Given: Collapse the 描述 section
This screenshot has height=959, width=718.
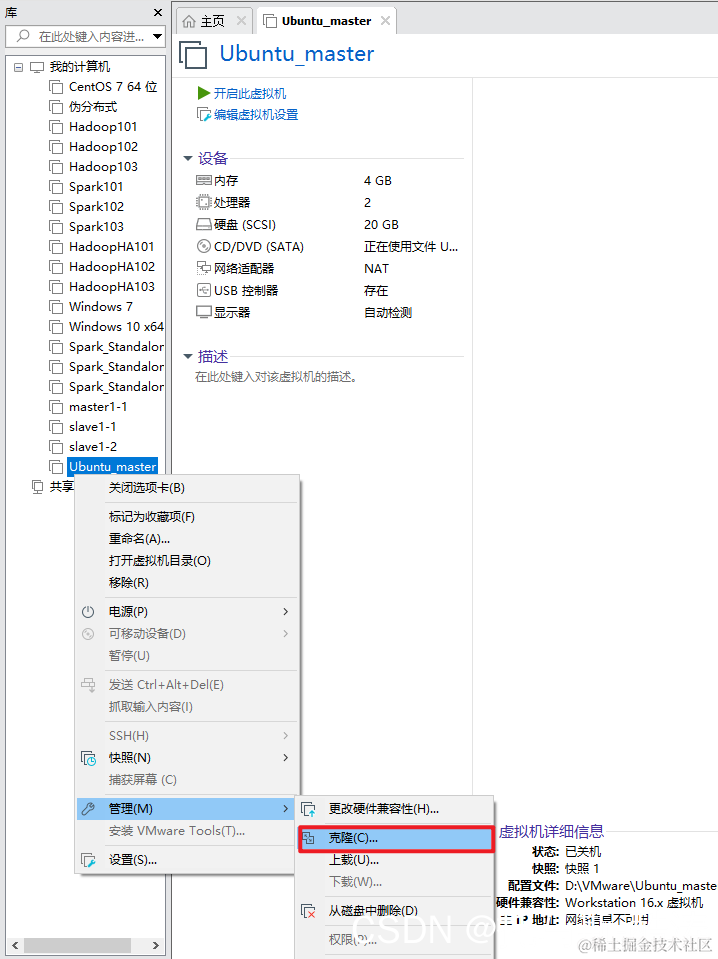Looking at the screenshot, I should 188,356.
